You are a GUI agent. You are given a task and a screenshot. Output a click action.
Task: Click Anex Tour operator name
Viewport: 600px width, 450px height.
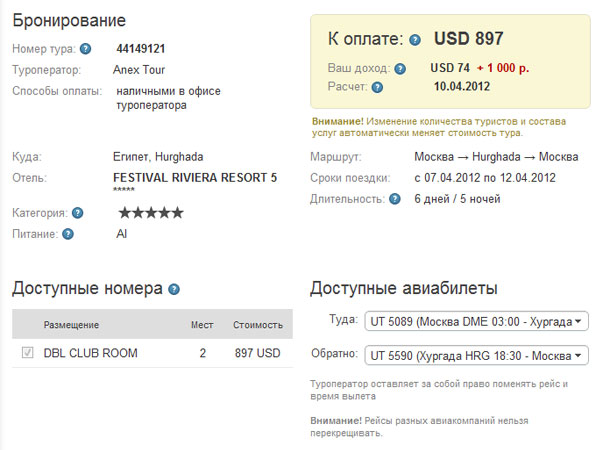[x=139, y=70]
